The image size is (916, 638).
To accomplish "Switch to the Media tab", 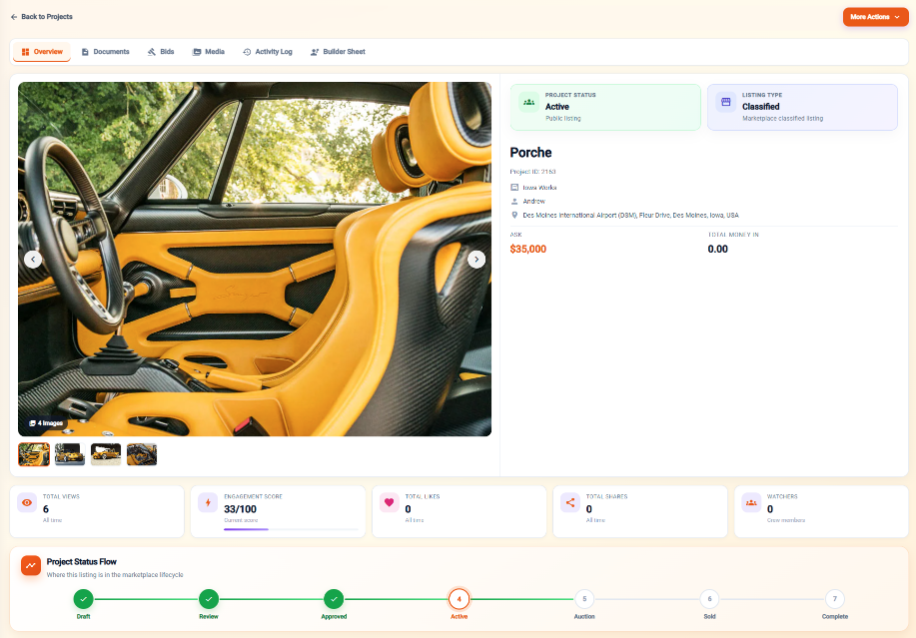I will tap(209, 52).
